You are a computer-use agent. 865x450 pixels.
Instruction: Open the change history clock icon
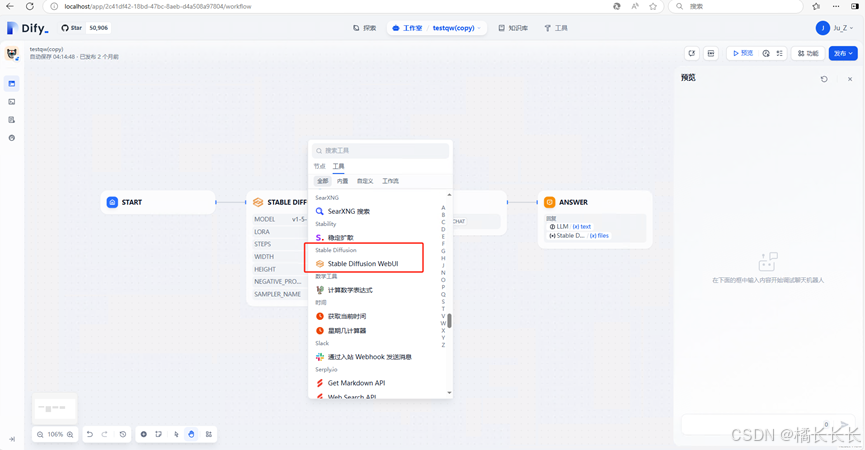tap(122, 435)
